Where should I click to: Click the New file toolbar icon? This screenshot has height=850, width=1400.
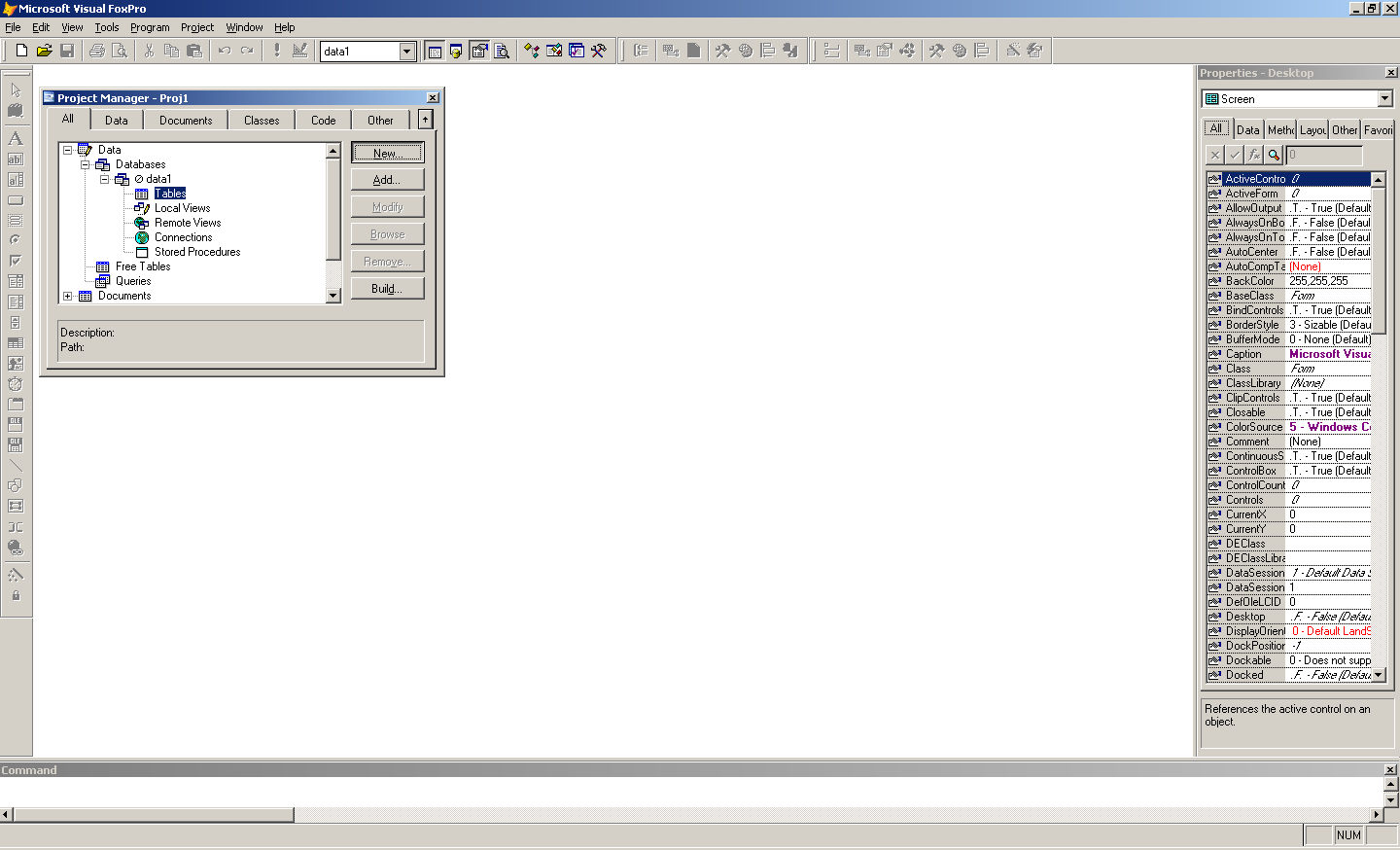pyautogui.click(x=21, y=51)
